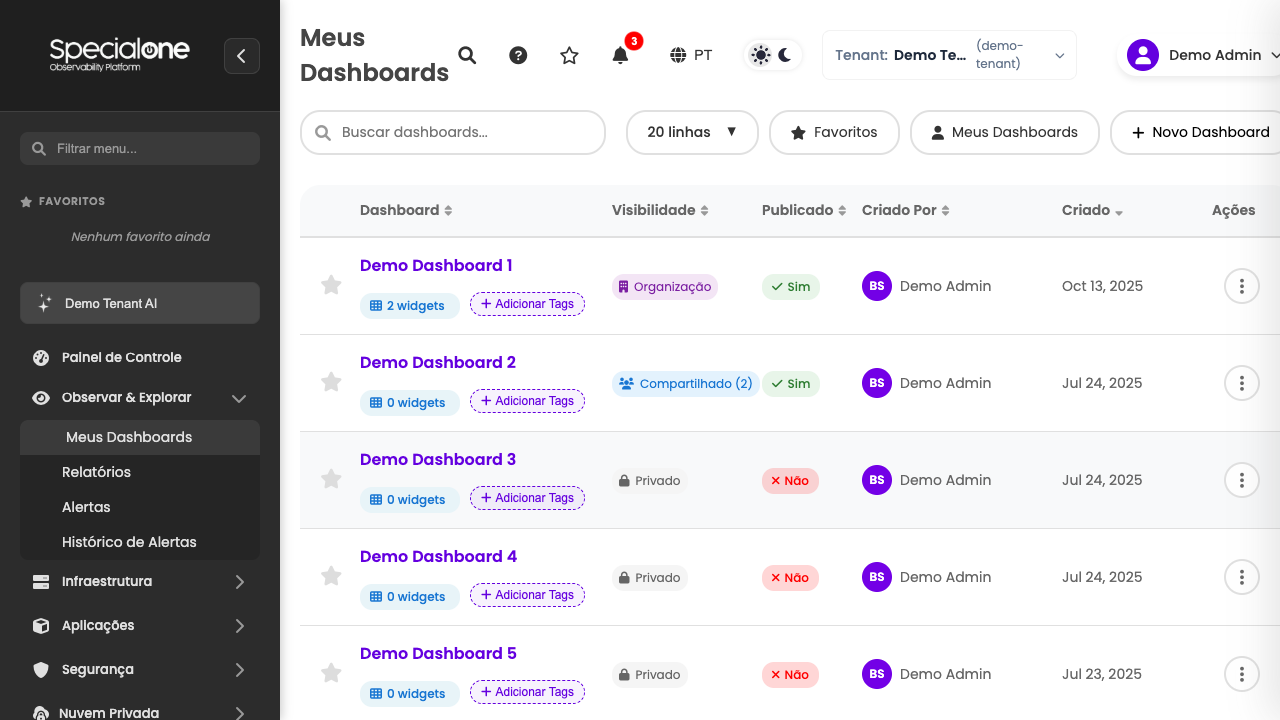Click Adicionar Tags for Demo Dashboard 5
The height and width of the screenshot is (720, 1280).
tap(527, 692)
